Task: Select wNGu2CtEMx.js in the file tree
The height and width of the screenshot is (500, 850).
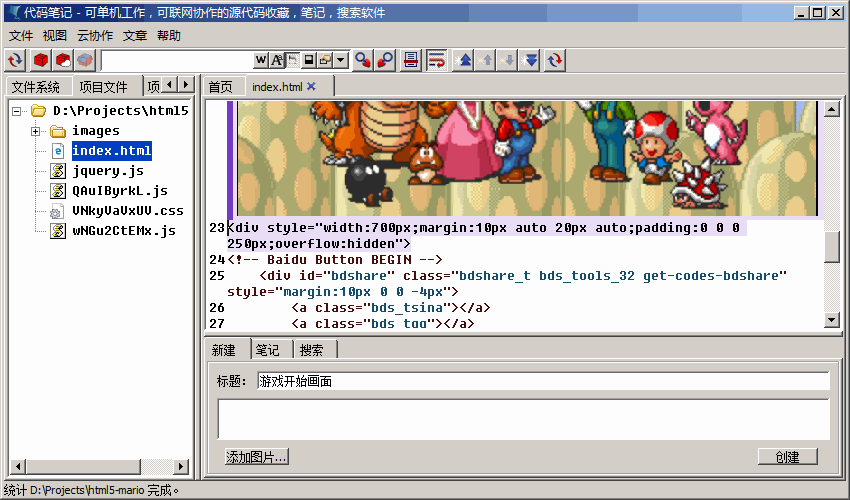Action: pyautogui.click(x=124, y=231)
